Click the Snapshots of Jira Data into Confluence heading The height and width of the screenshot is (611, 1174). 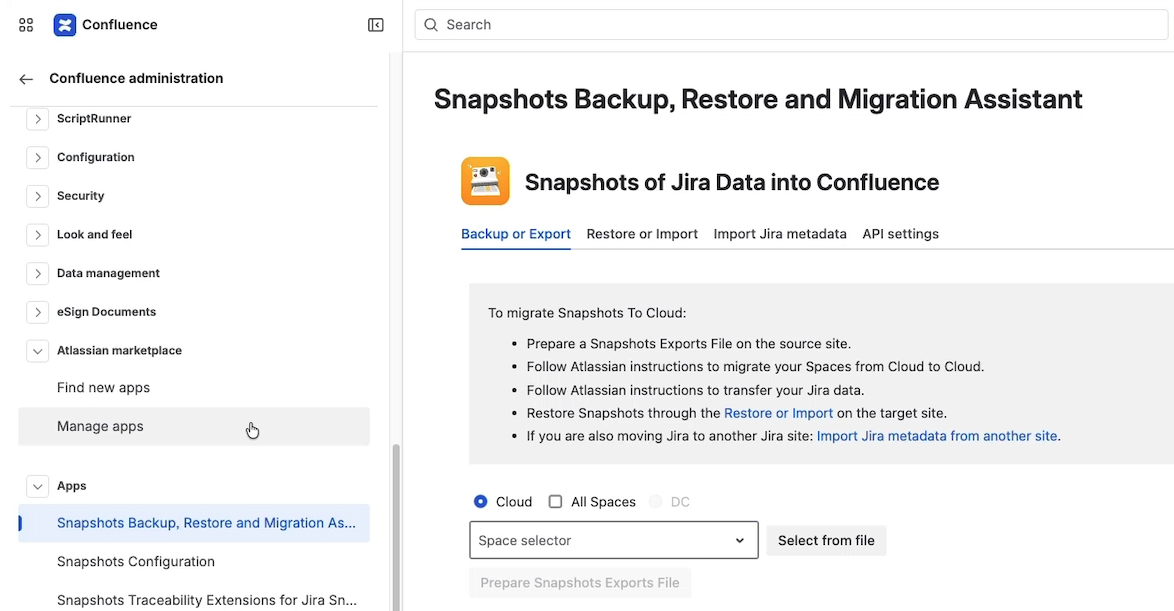[x=732, y=182]
